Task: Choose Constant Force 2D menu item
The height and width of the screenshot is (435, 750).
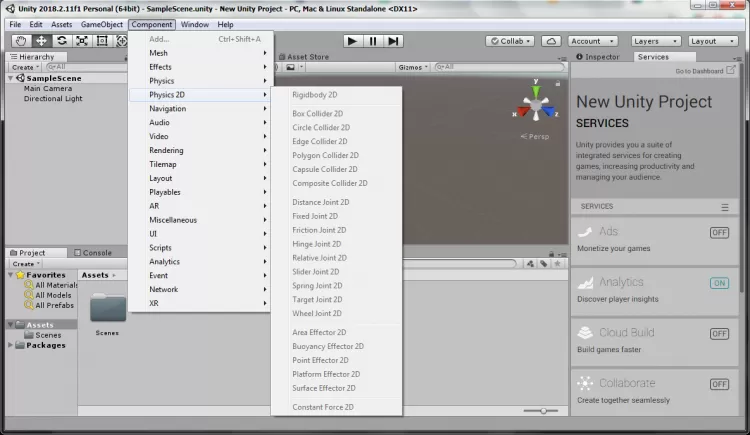Action: [x=323, y=407]
